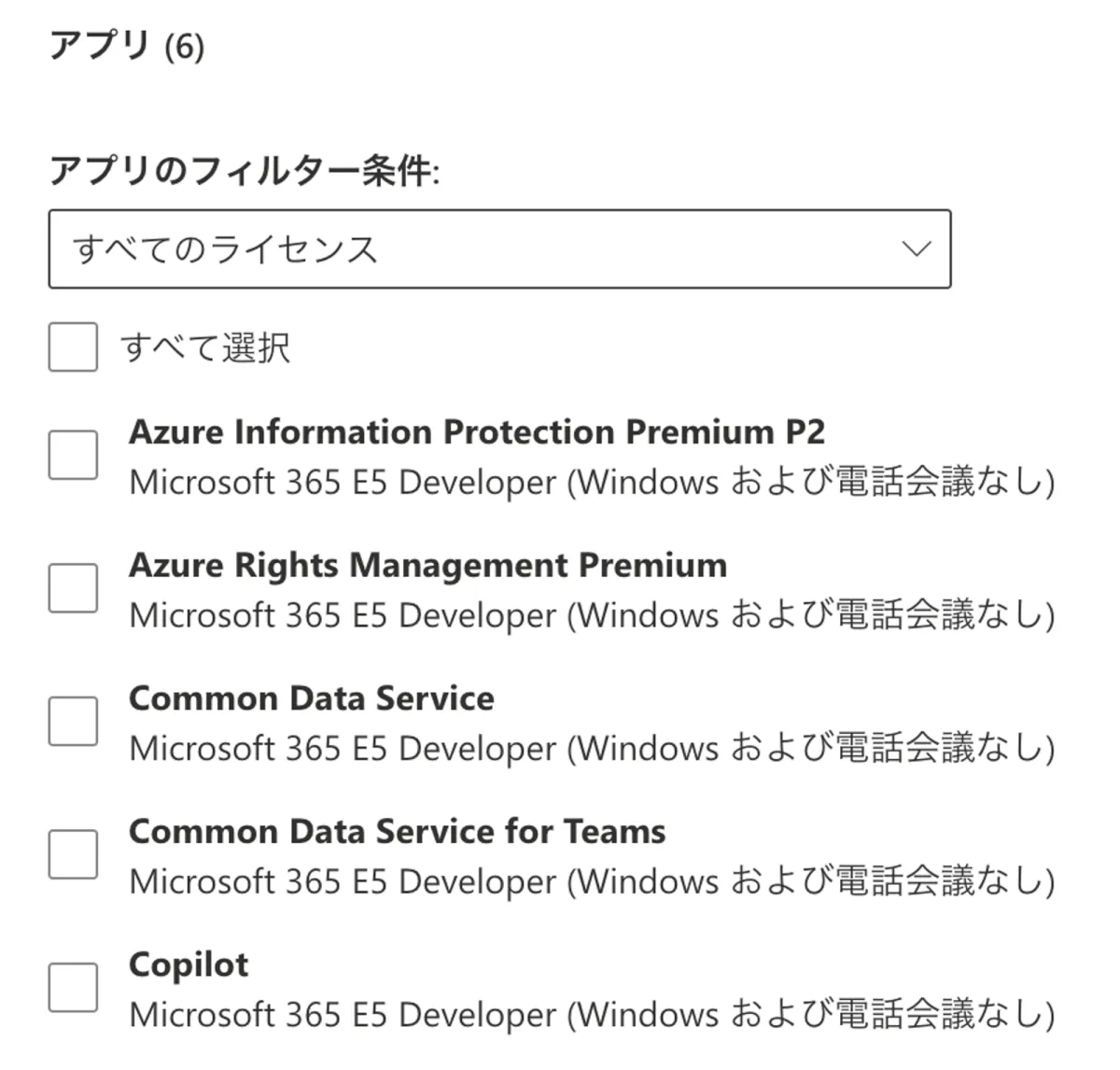Open the すべてのライセンス filter dropdown

pyautogui.click(x=499, y=249)
